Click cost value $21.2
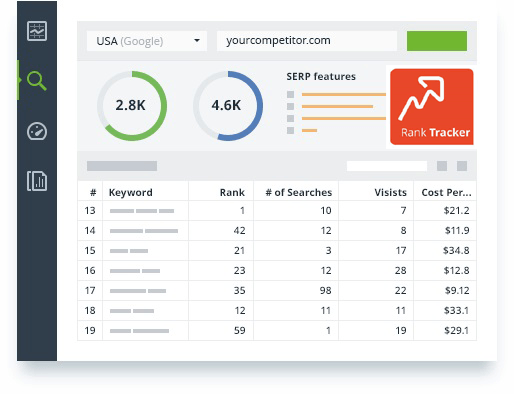This screenshot has height=394, width=514. [x=456, y=210]
